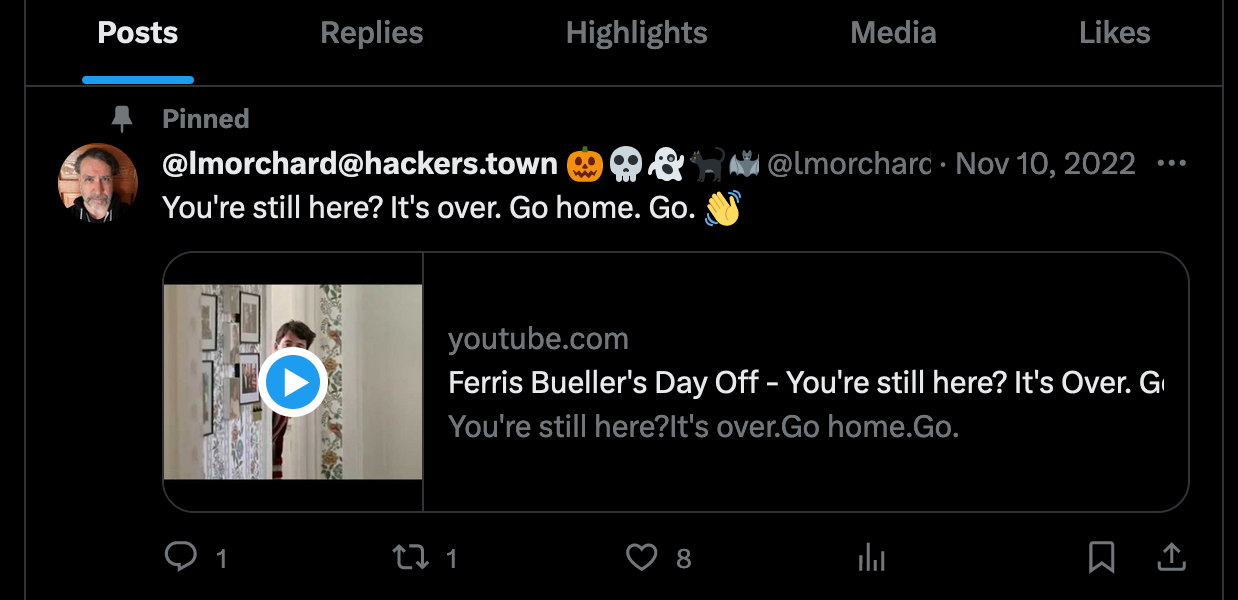Open the Likes tab
1238x600 pixels.
(x=1115, y=33)
